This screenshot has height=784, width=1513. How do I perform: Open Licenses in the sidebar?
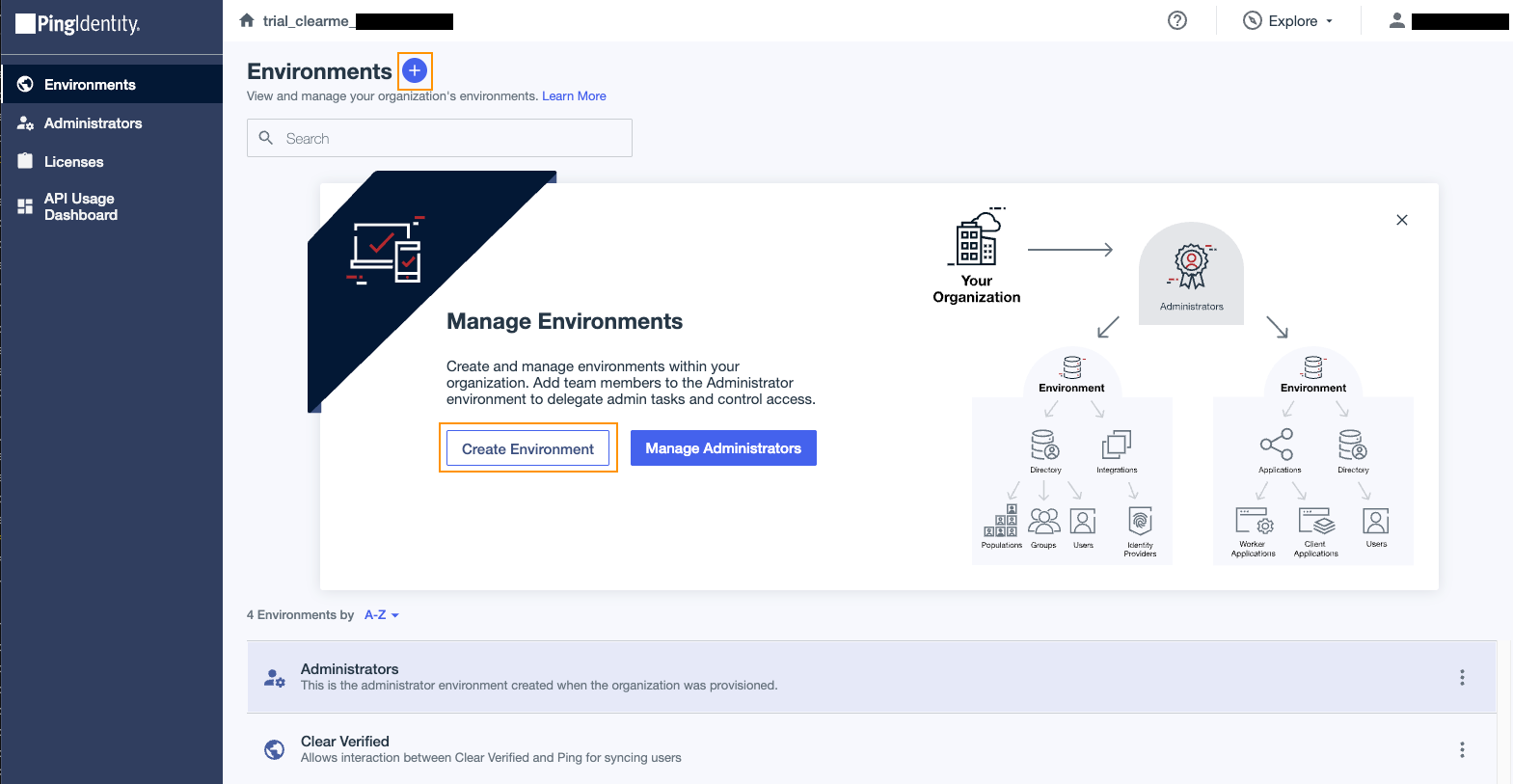tap(112, 161)
